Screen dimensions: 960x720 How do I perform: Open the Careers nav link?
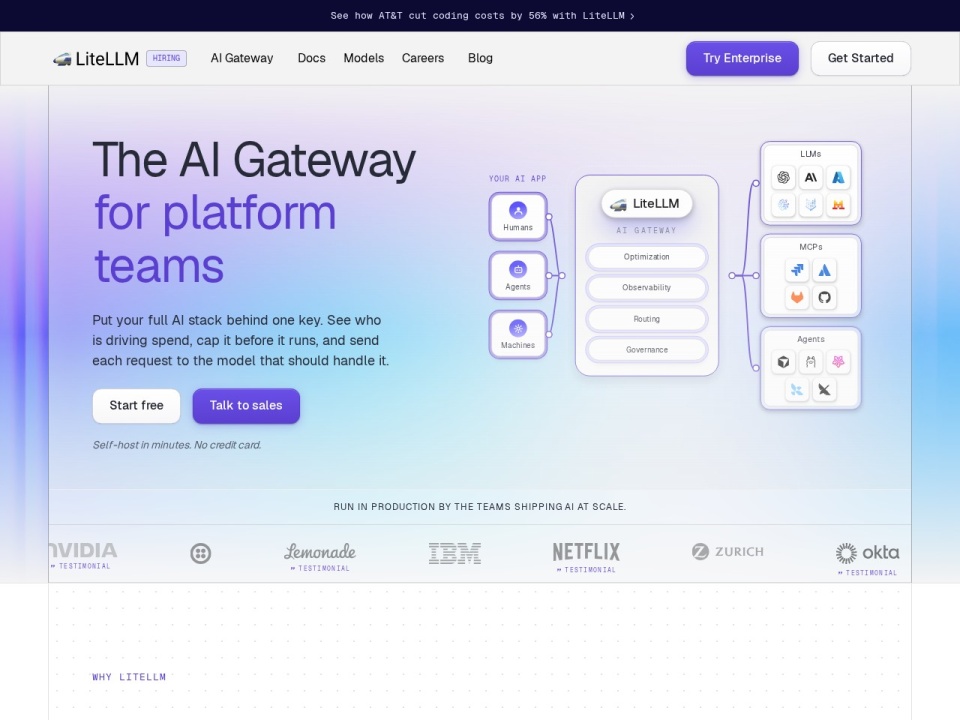(422, 58)
